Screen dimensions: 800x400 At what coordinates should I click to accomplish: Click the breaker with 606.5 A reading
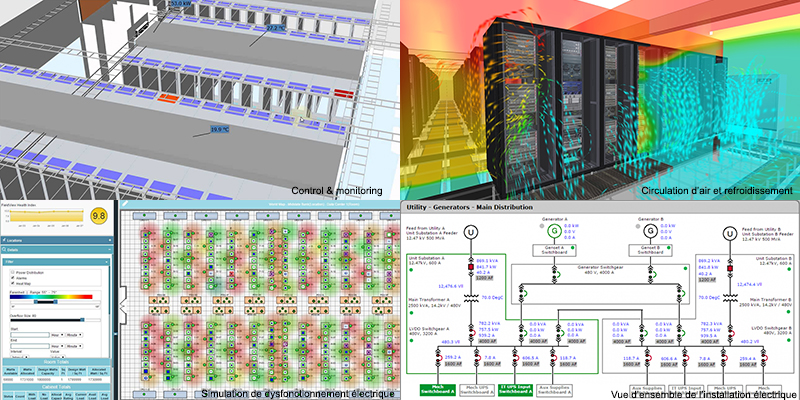point(515,358)
